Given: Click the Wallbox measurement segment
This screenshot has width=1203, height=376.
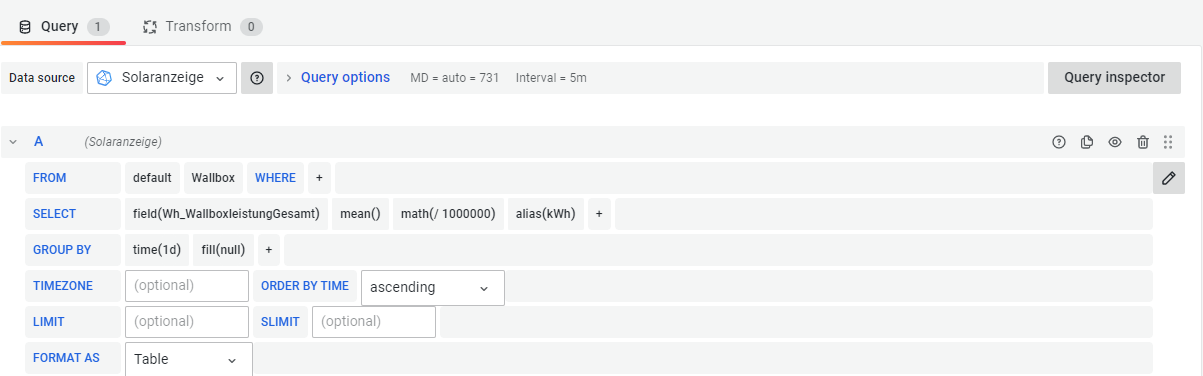Looking at the screenshot, I should (x=213, y=178).
